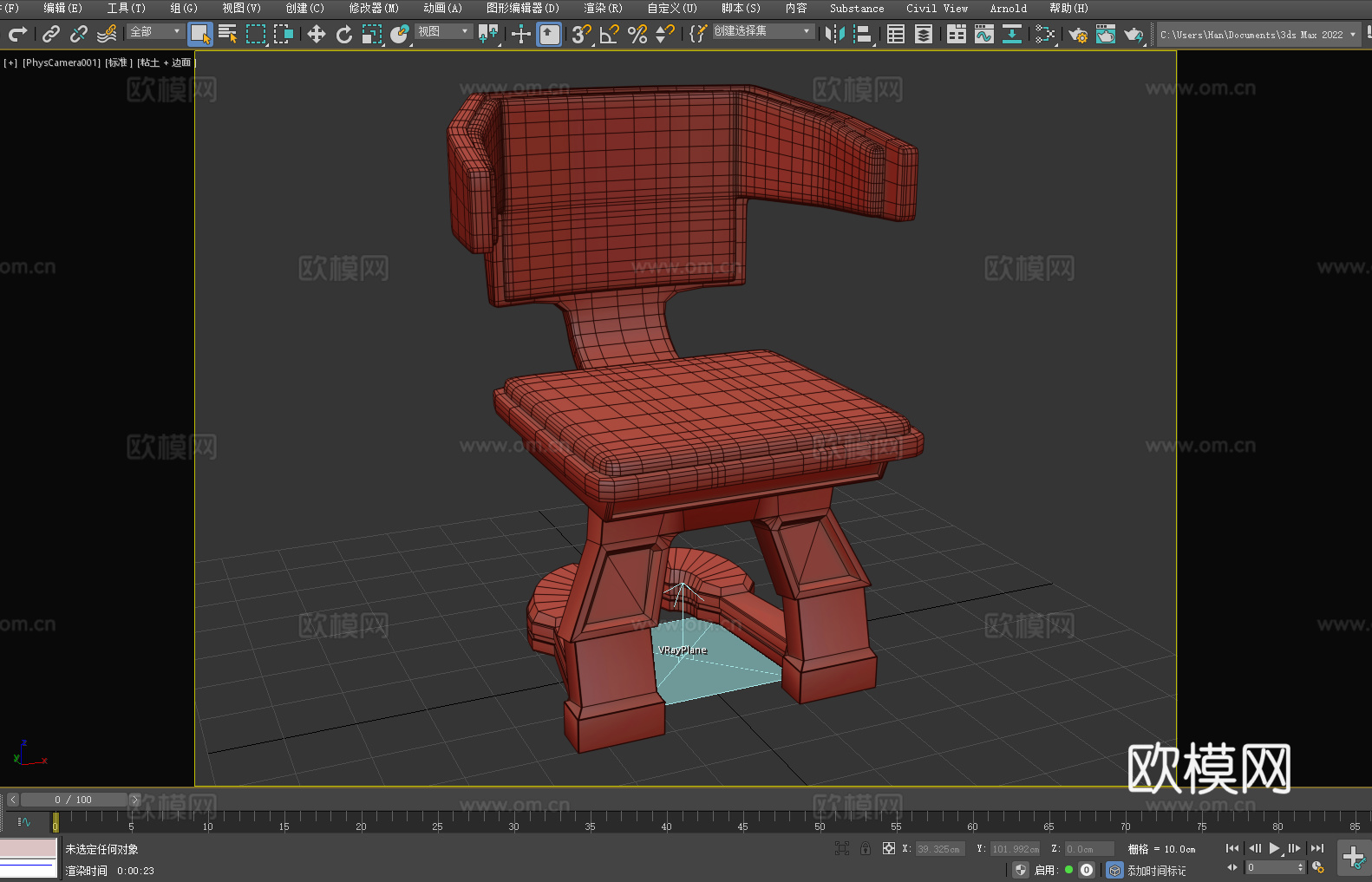Open Select by Name list icon
Viewport: 1372px width, 882px height.
coord(228,34)
